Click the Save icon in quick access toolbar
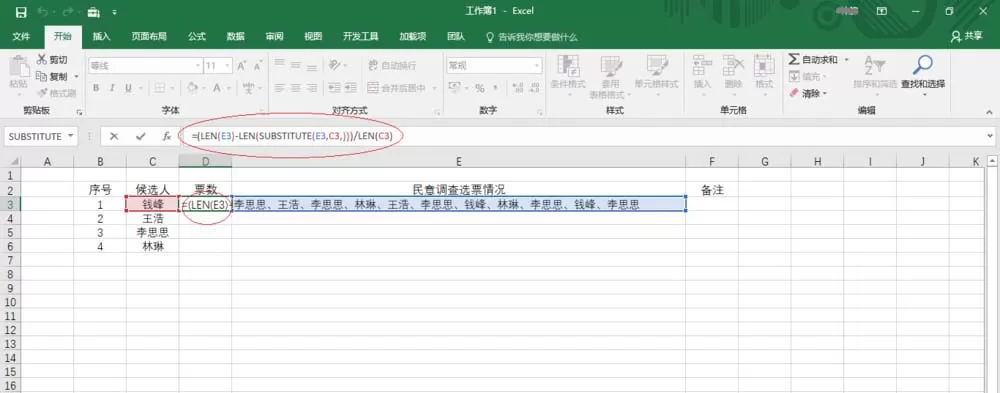 20,11
